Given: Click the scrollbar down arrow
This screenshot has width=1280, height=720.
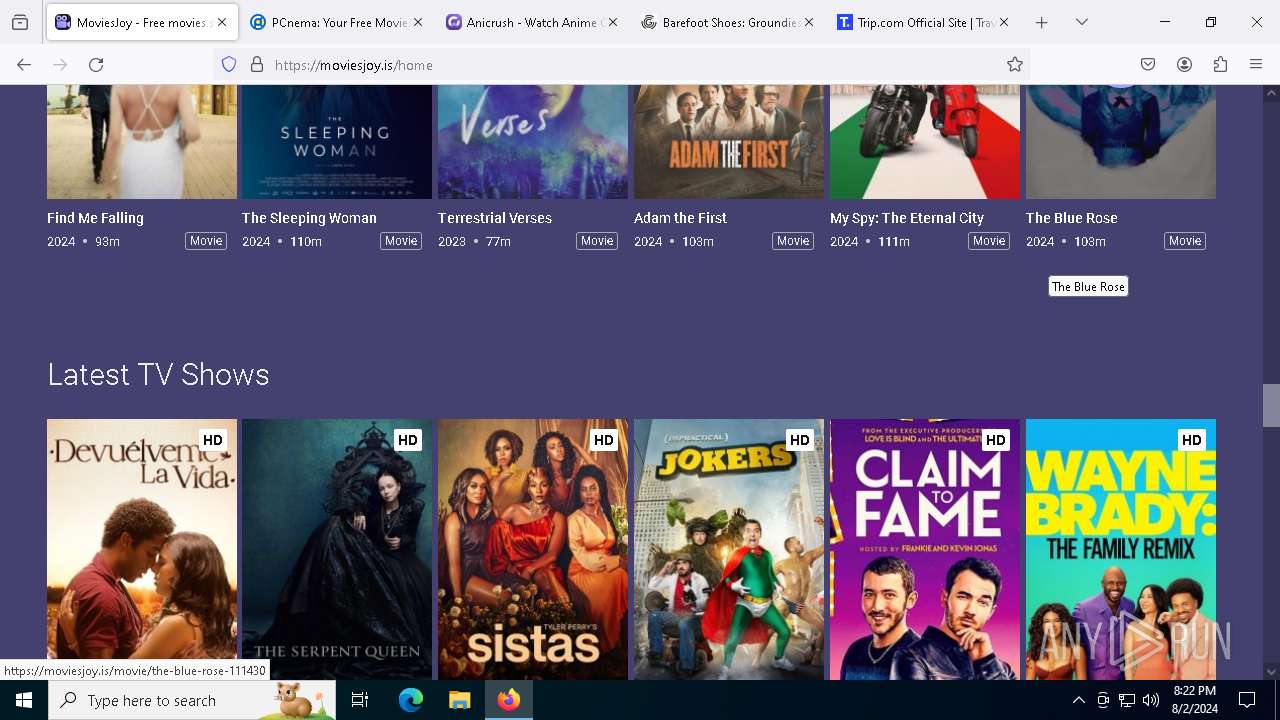Looking at the screenshot, I should click(1271, 672).
